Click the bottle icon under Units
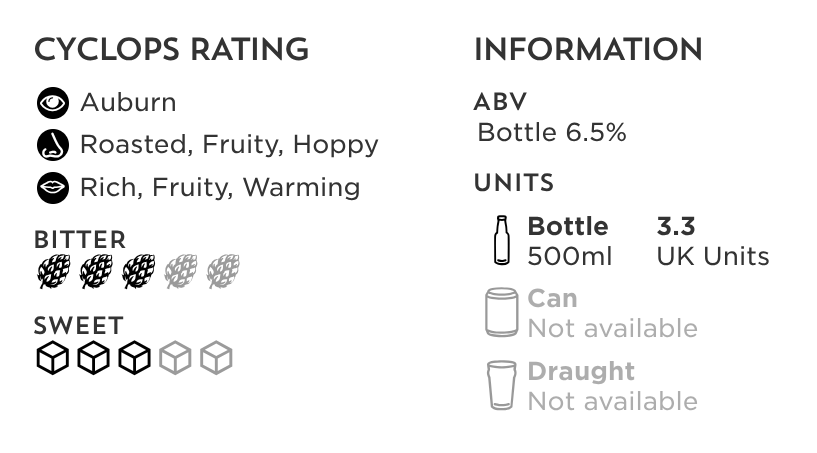Viewport: 817px width, 453px height. click(x=501, y=240)
